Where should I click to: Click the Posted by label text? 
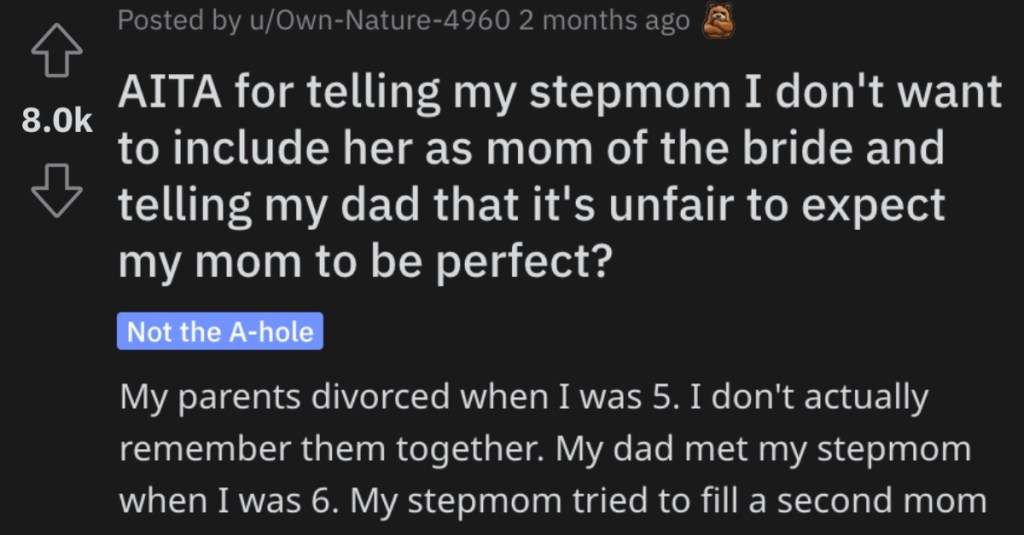click(178, 20)
